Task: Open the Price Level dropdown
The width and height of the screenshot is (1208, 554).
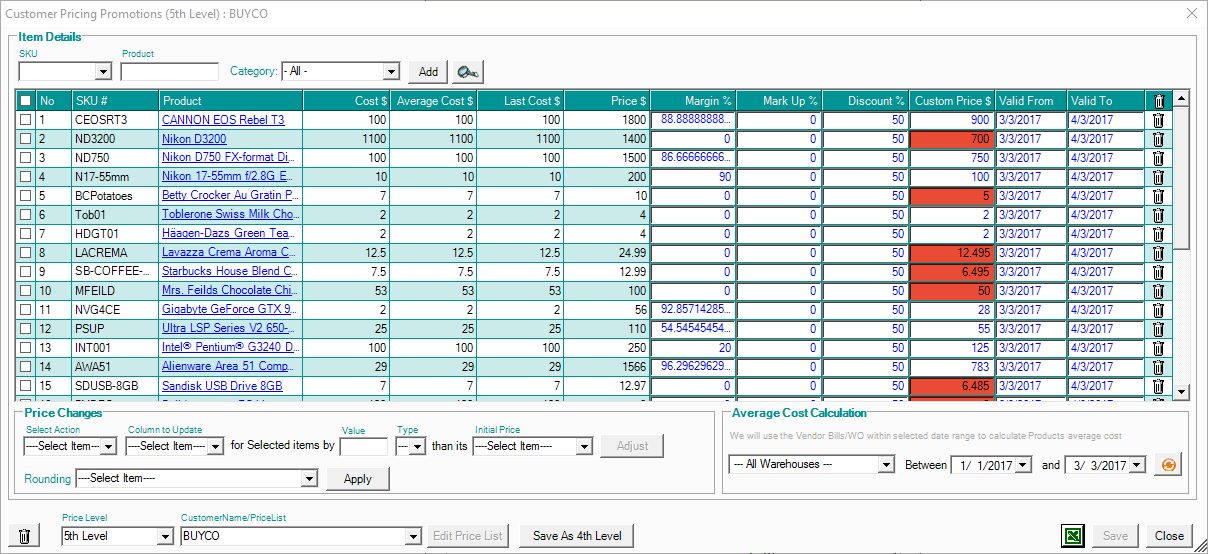Action: pos(163,536)
